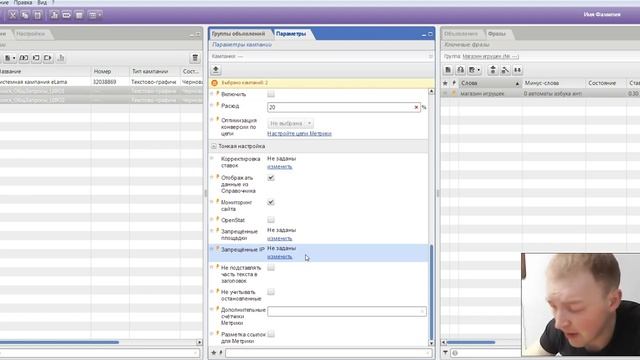Open the view layout dropdown in top toolbar
The width and height of the screenshot is (640, 360).
coord(95,15)
